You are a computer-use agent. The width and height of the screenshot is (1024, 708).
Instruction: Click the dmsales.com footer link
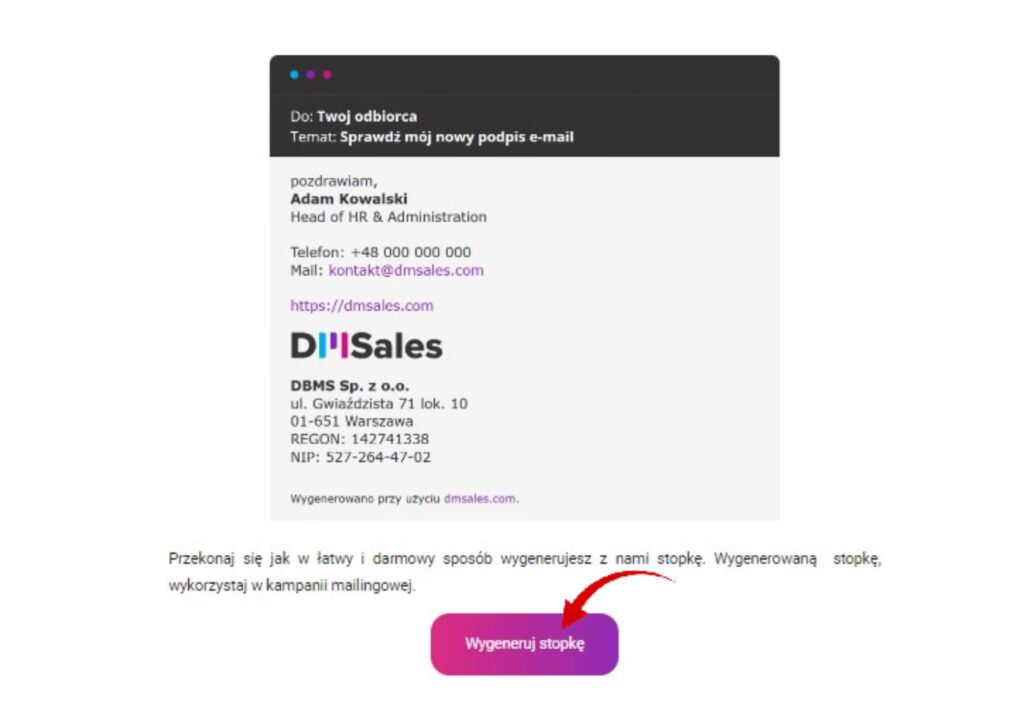480,498
